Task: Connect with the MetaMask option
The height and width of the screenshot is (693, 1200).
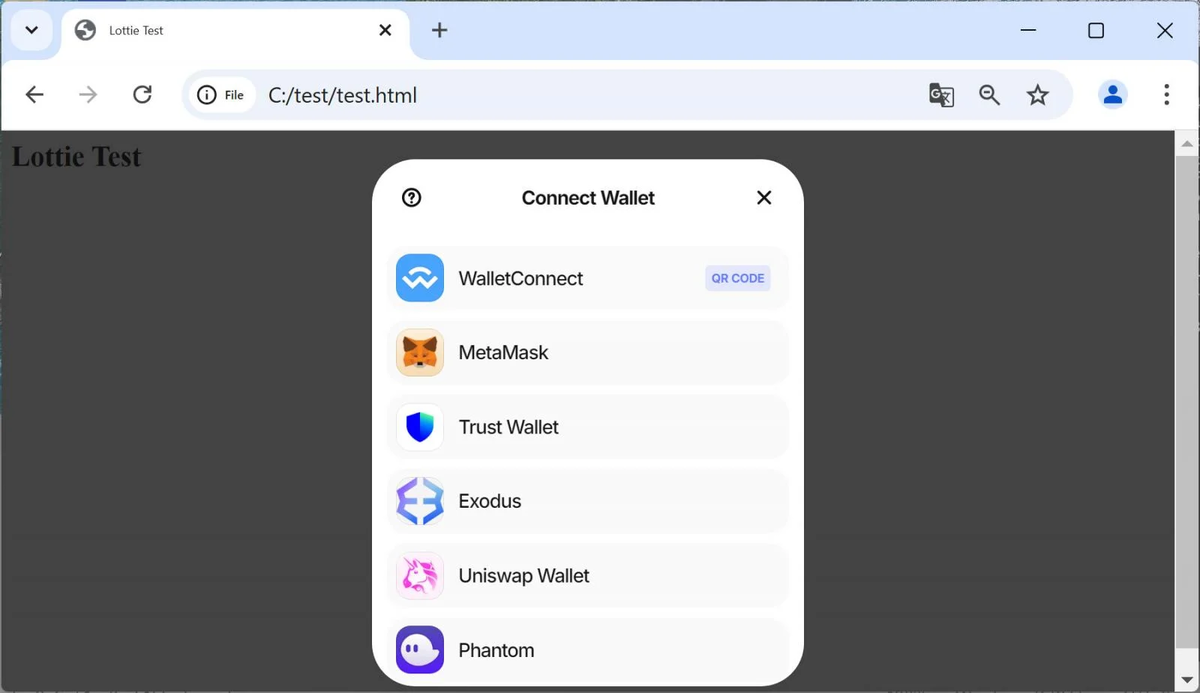Action: [x=588, y=352]
